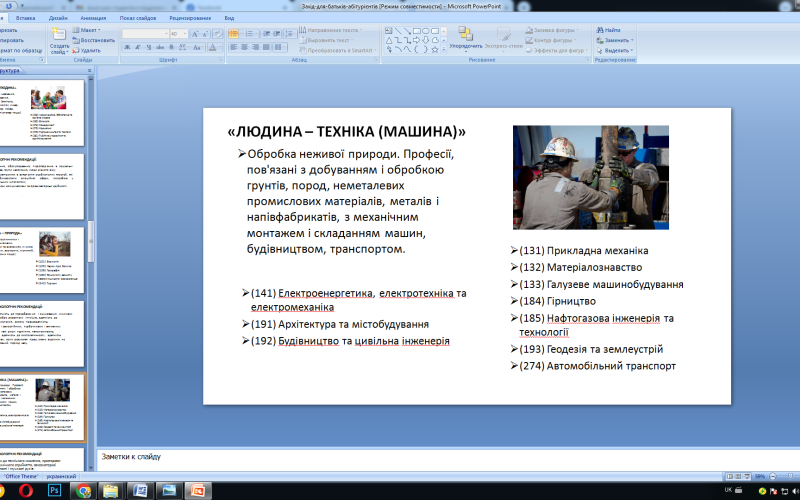The width and height of the screenshot is (800, 500).
Task: Select the five-point star shape
Action: pos(435,49)
